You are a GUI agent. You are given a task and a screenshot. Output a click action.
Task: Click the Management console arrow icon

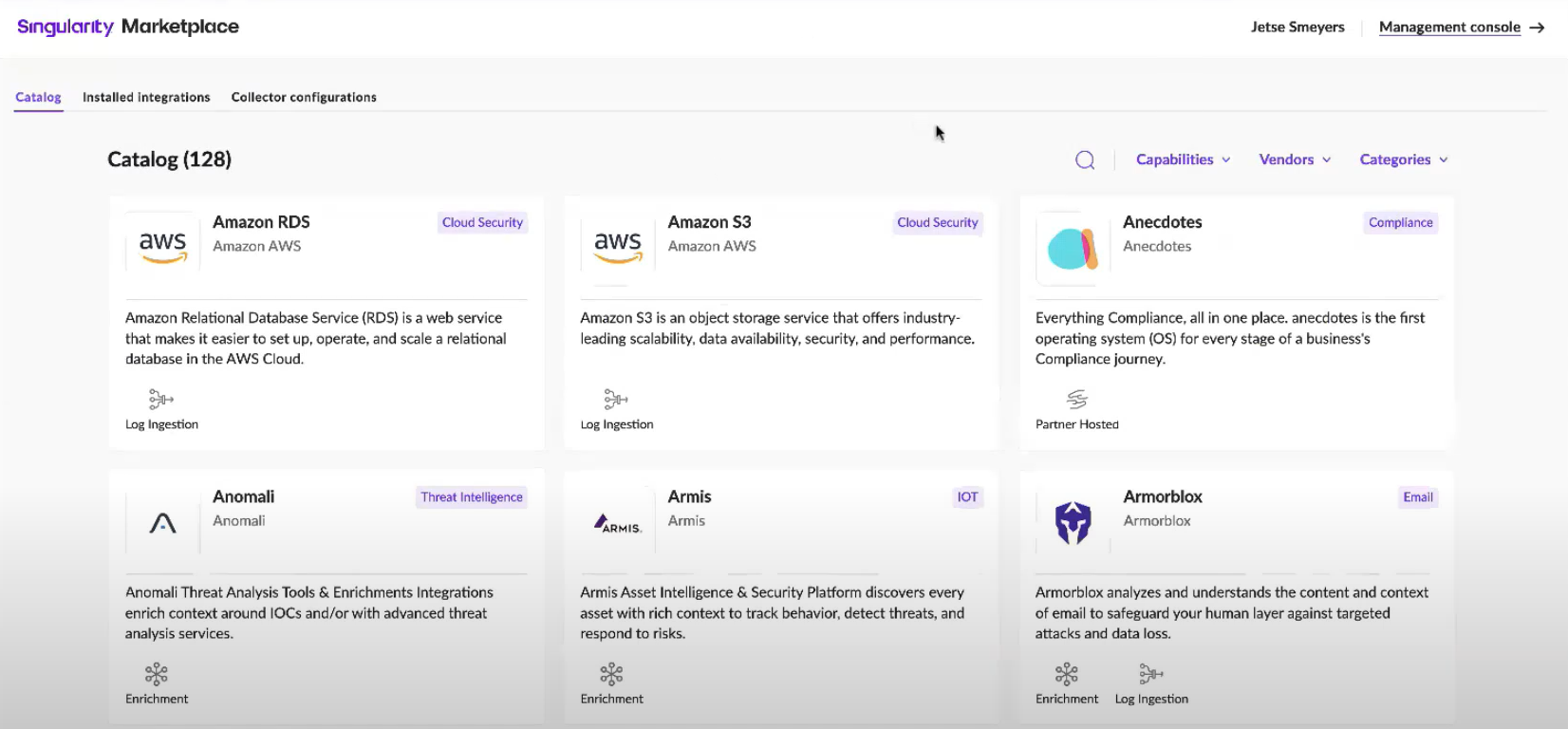(x=1538, y=28)
